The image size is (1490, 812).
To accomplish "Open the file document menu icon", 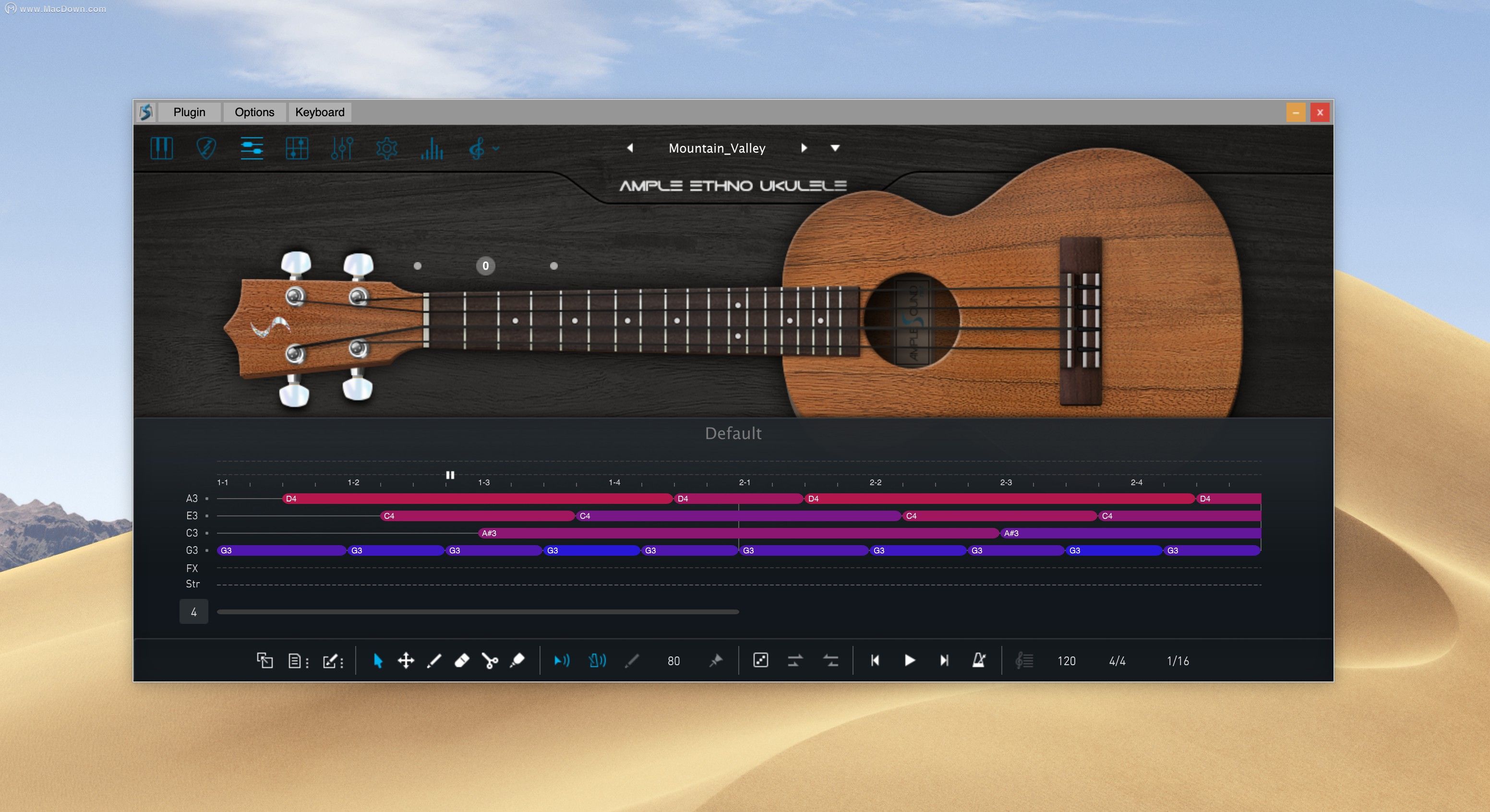I will pos(298,661).
